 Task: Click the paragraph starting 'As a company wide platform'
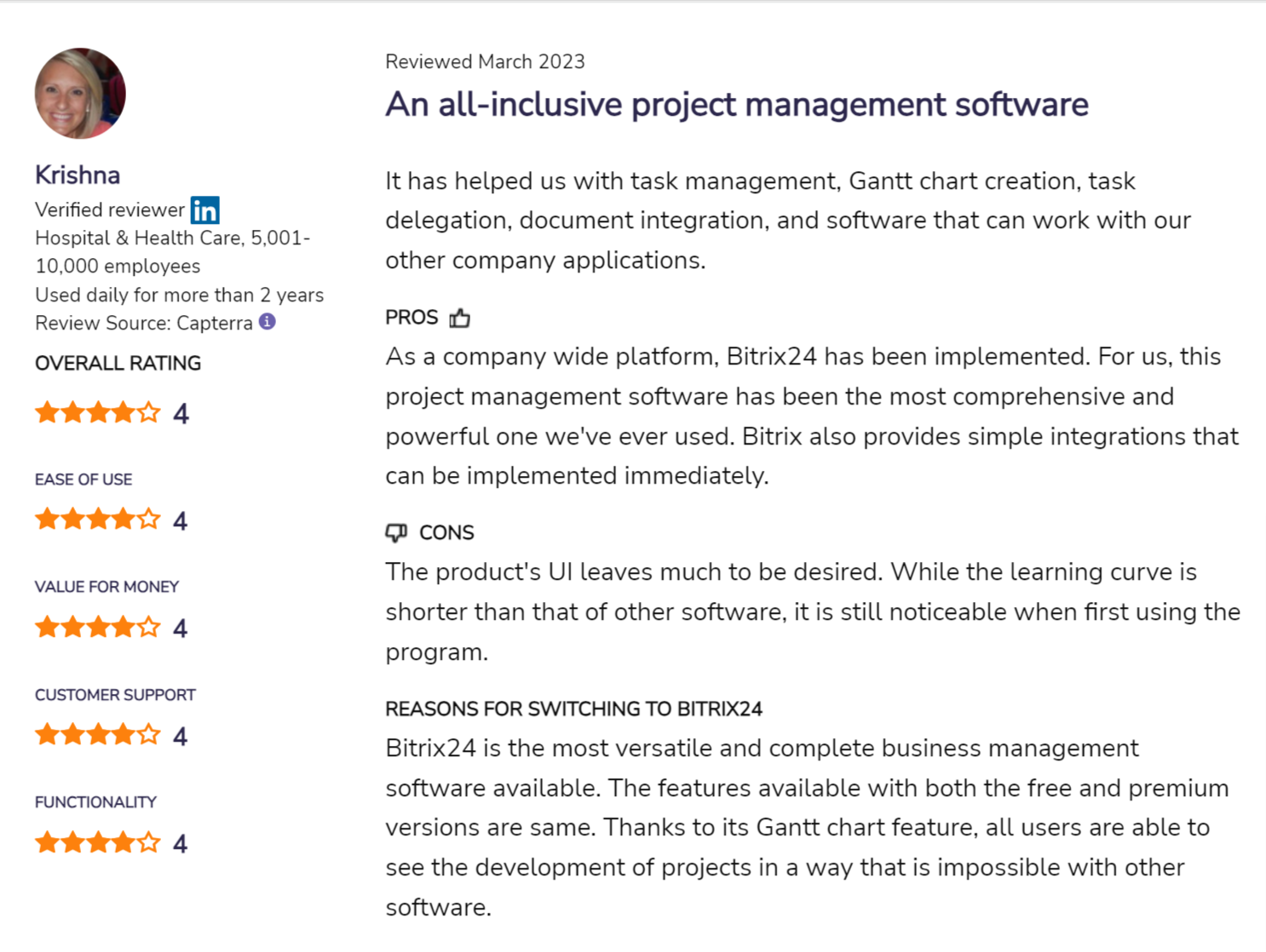point(812,416)
